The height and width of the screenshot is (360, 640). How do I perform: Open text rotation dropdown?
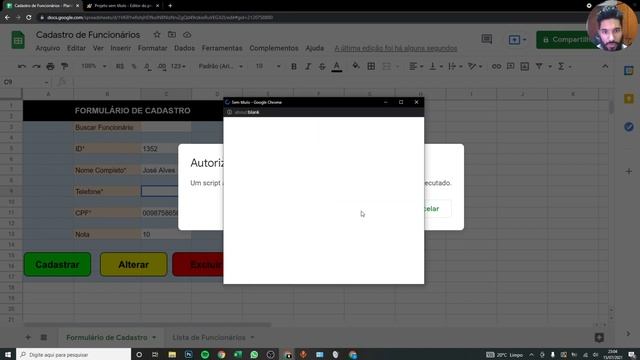pyautogui.click(x=475, y=66)
